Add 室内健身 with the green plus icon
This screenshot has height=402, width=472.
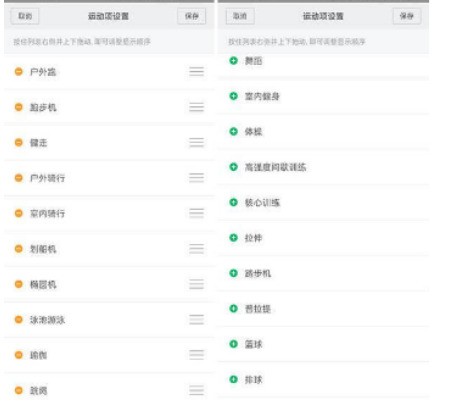click(x=234, y=96)
